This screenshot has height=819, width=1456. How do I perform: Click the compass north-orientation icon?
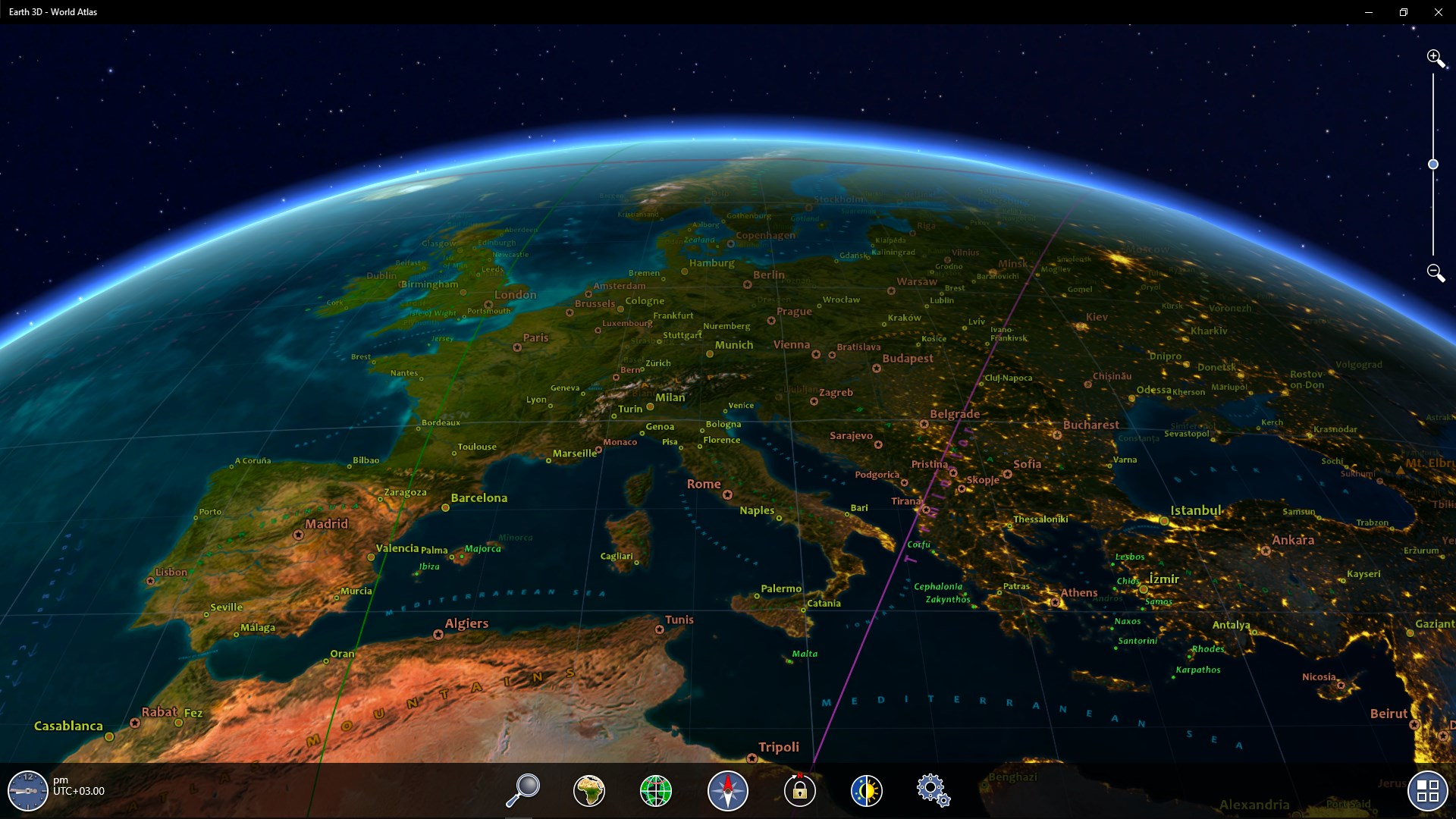coord(727,790)
